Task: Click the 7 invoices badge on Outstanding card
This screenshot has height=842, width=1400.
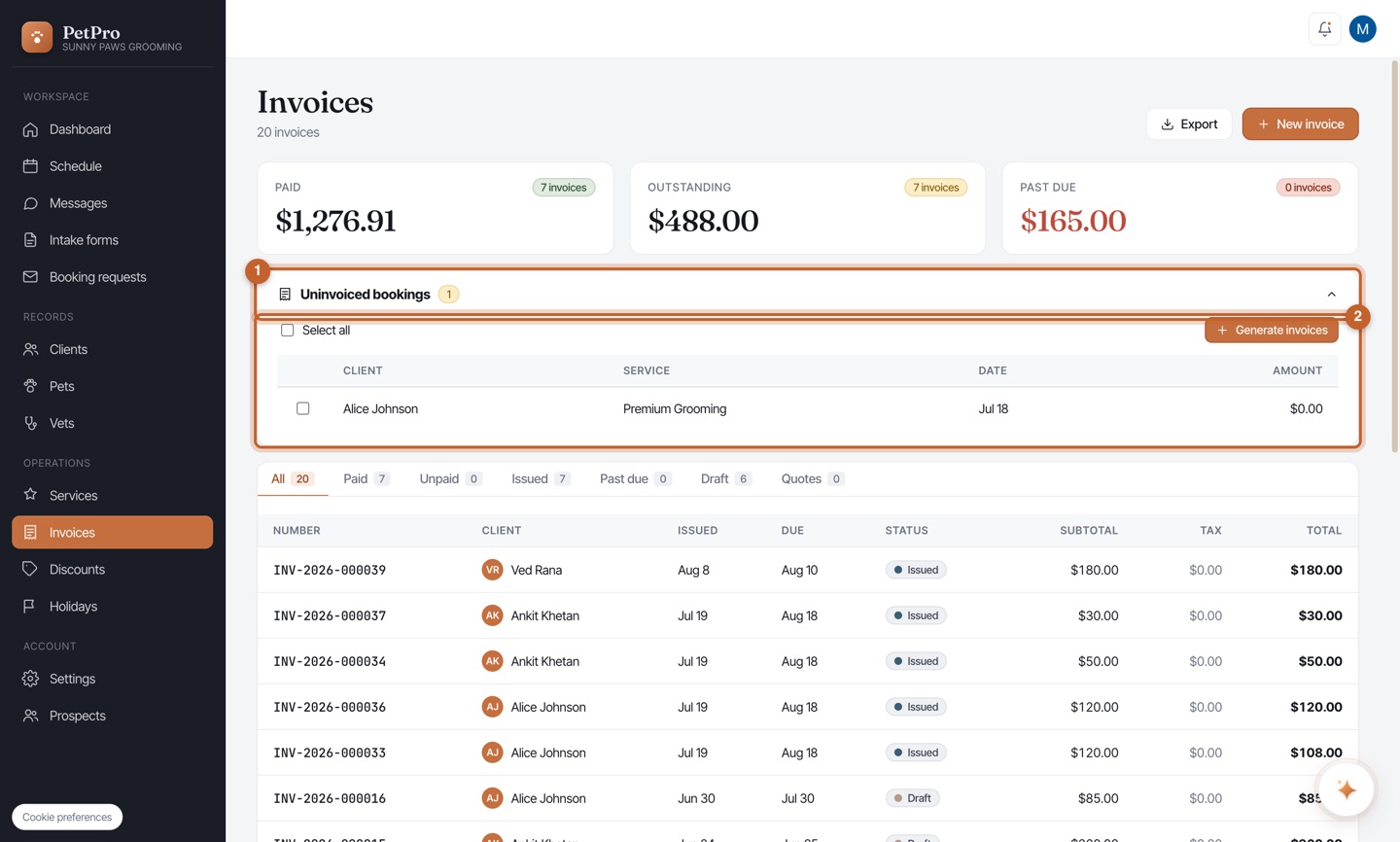Action: (x=935, y=188)
